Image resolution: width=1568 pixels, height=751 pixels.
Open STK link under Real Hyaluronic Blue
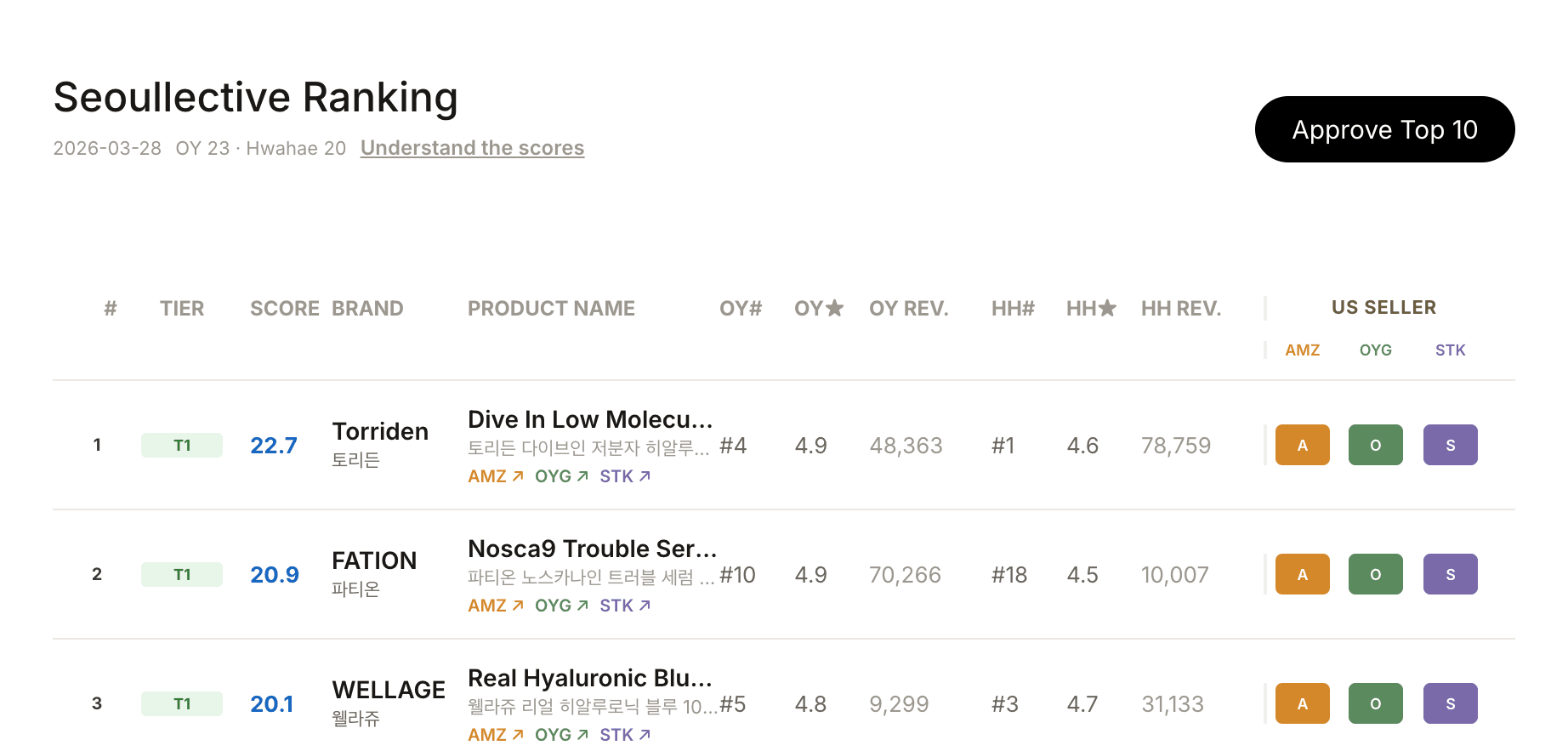[625, 735]
